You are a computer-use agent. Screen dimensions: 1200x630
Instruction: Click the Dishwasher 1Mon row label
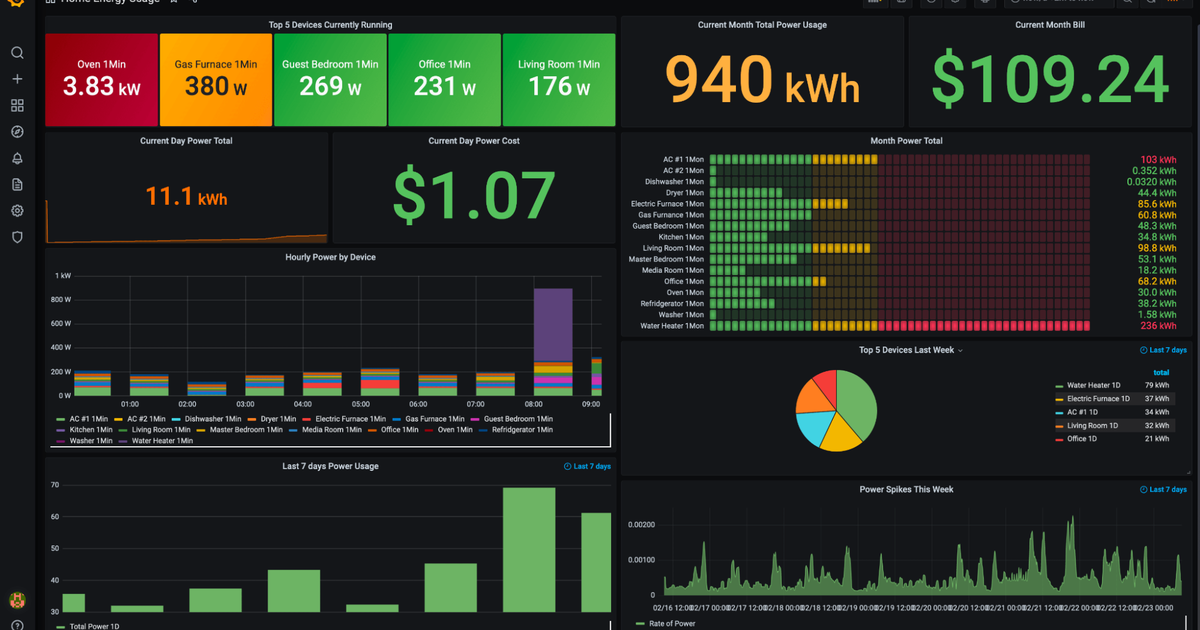point(672,182)
